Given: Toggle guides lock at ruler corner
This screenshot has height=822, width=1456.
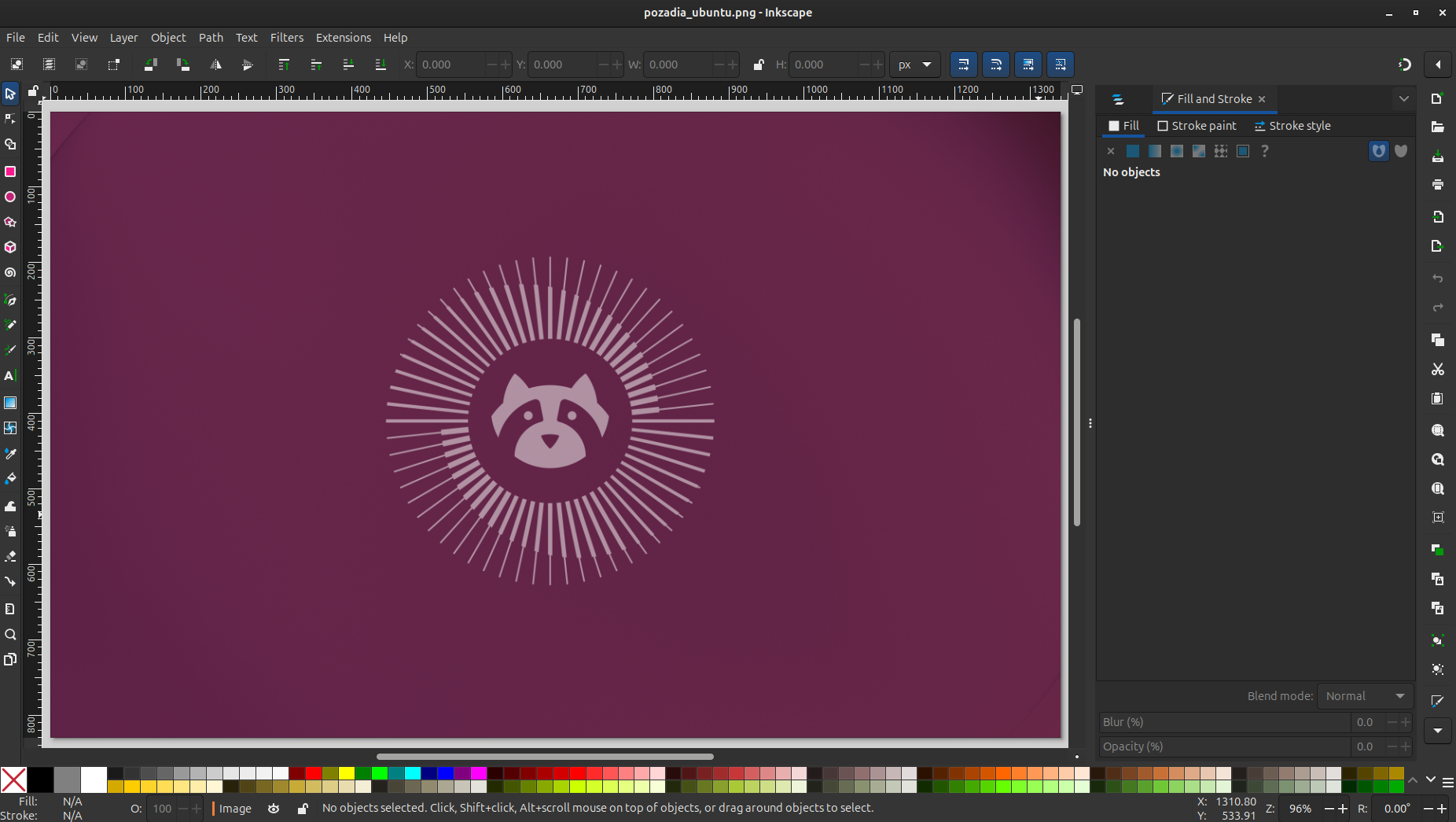Looking at the screenshot, I should point(34,91).
